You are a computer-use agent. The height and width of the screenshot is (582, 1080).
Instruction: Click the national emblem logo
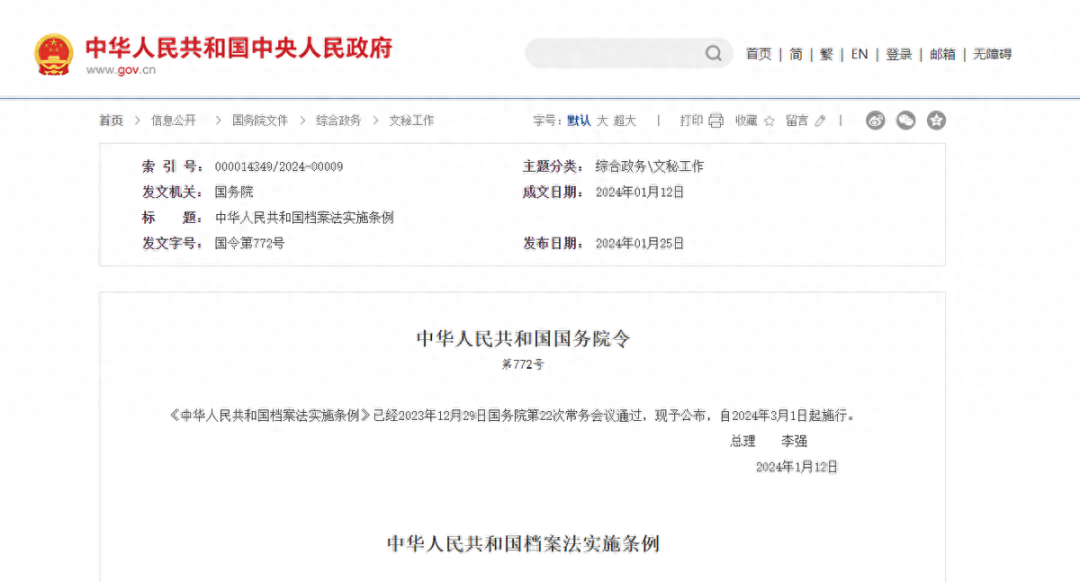point(54,55)
